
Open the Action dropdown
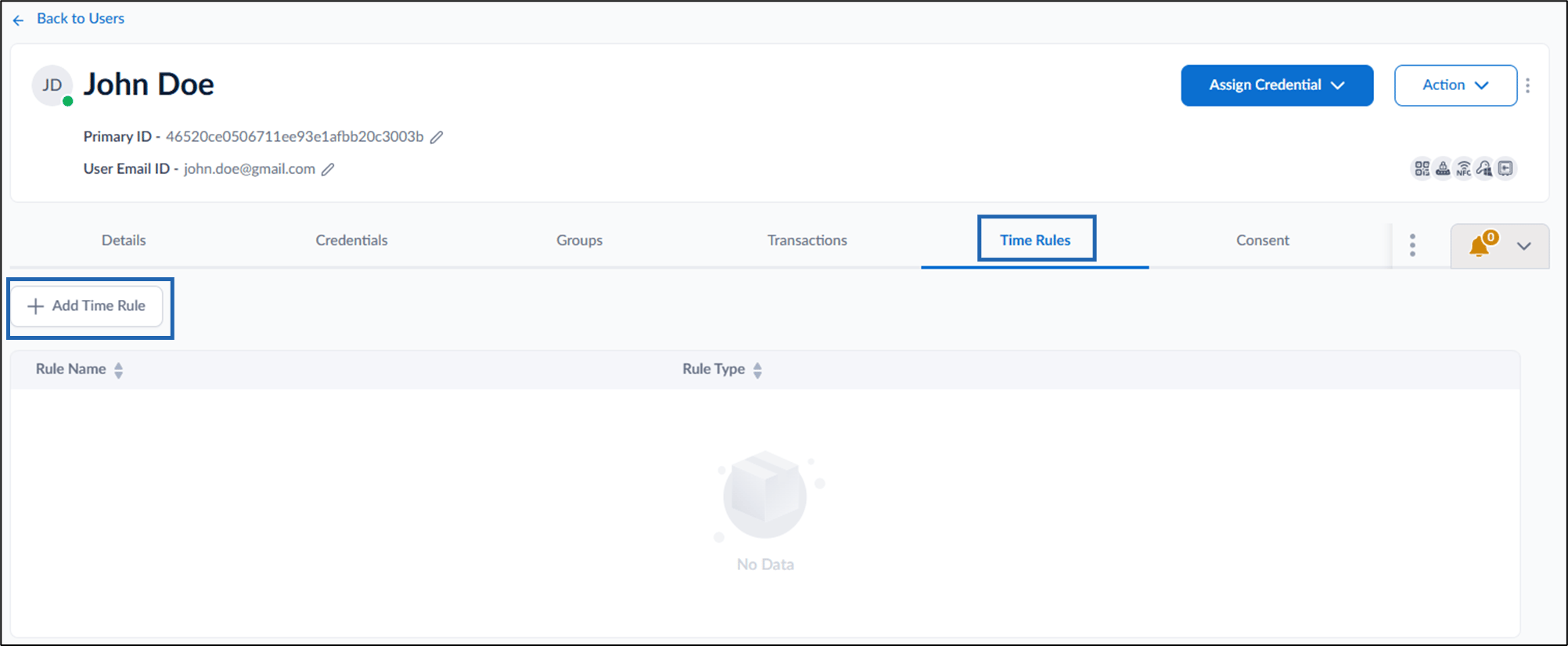pyautogui.click(x=1455, y=85)
